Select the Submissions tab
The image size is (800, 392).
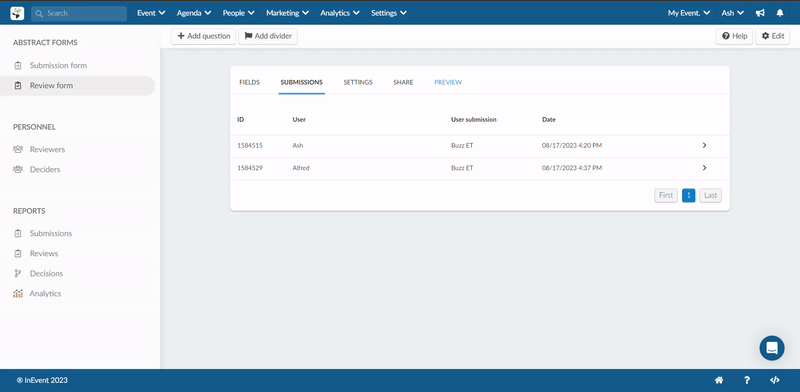302,82
